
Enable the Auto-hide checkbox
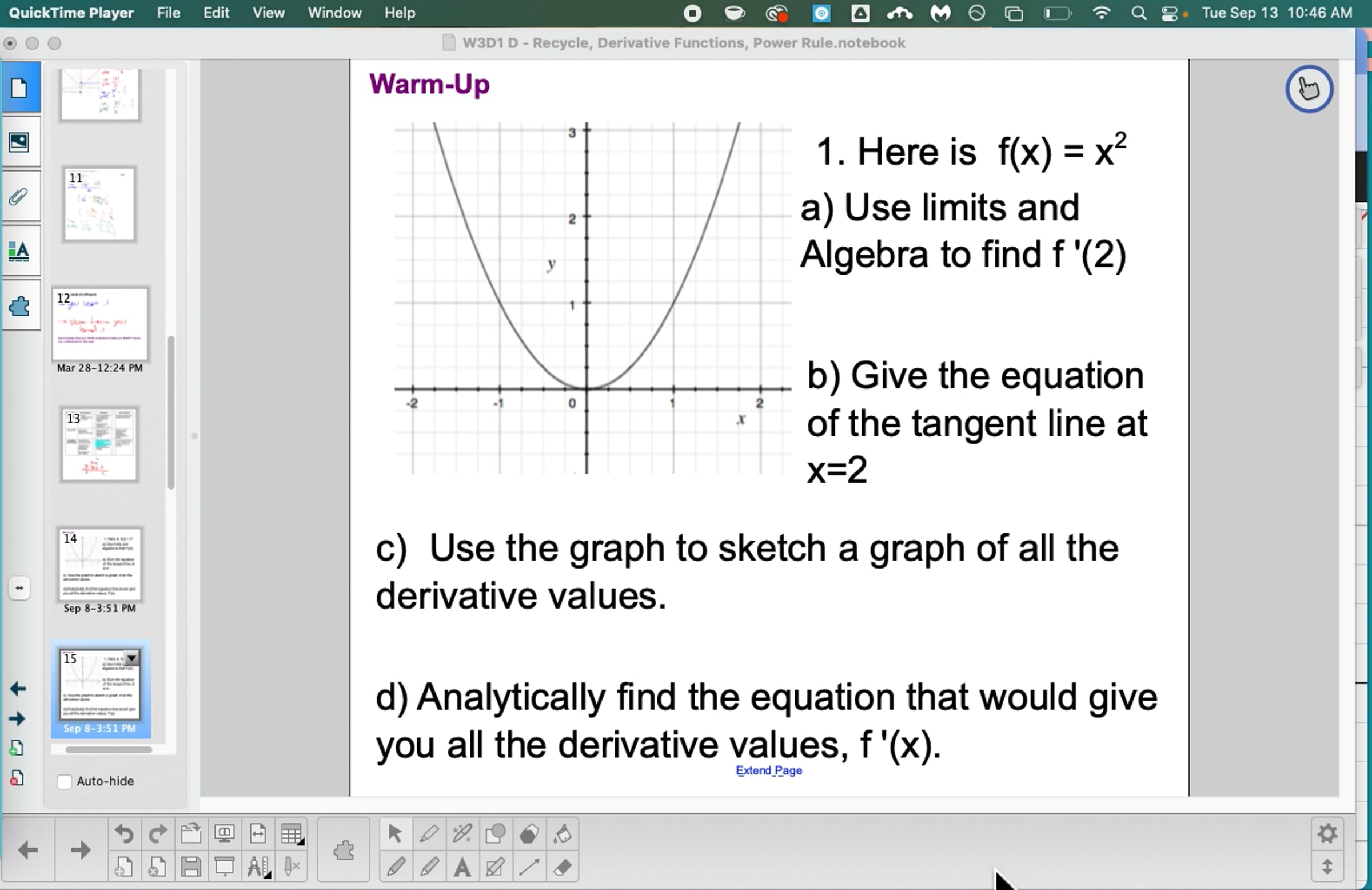click(x=65, y=781)
